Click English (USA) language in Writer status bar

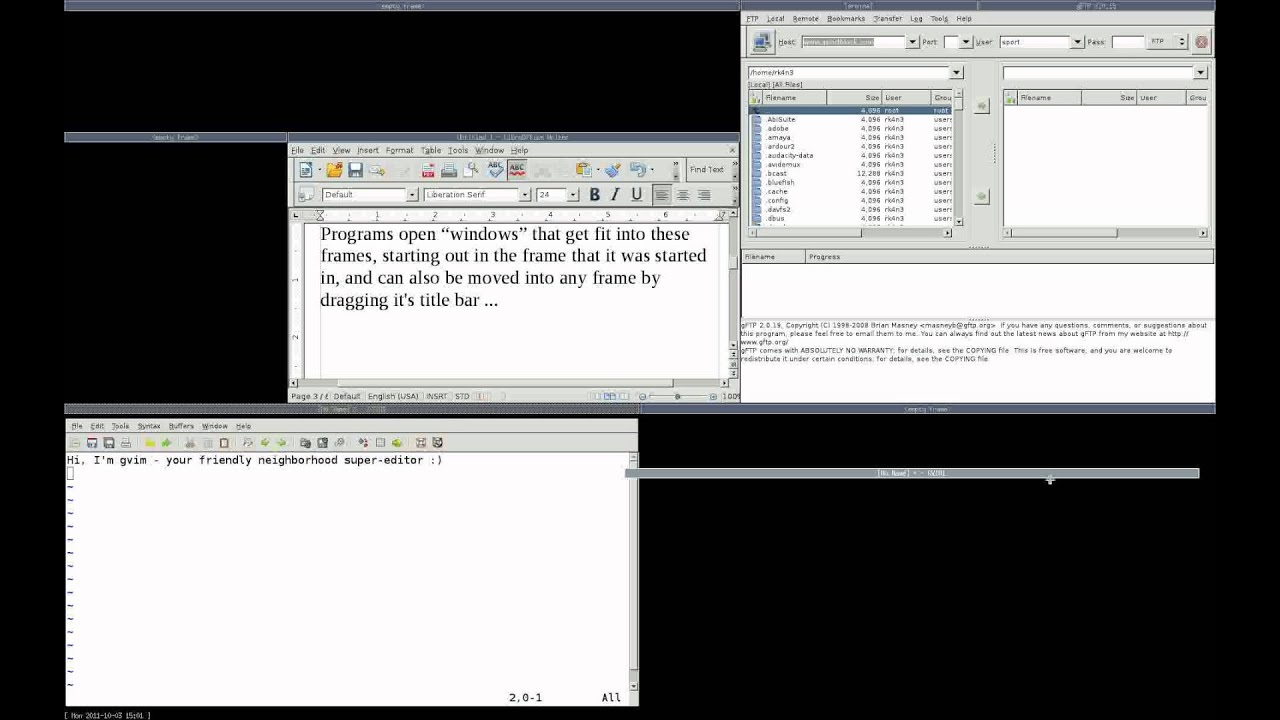tap(393, 396)
